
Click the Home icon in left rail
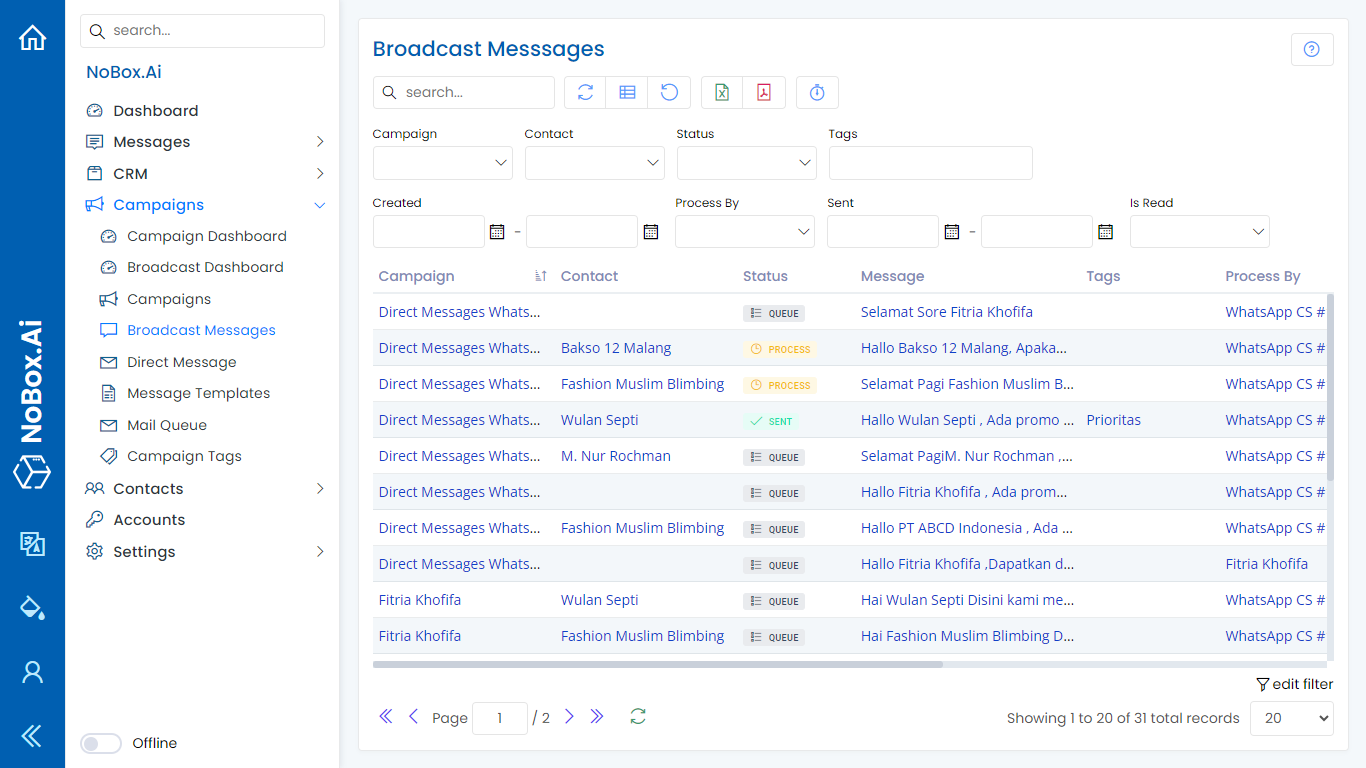pos(32,38)
